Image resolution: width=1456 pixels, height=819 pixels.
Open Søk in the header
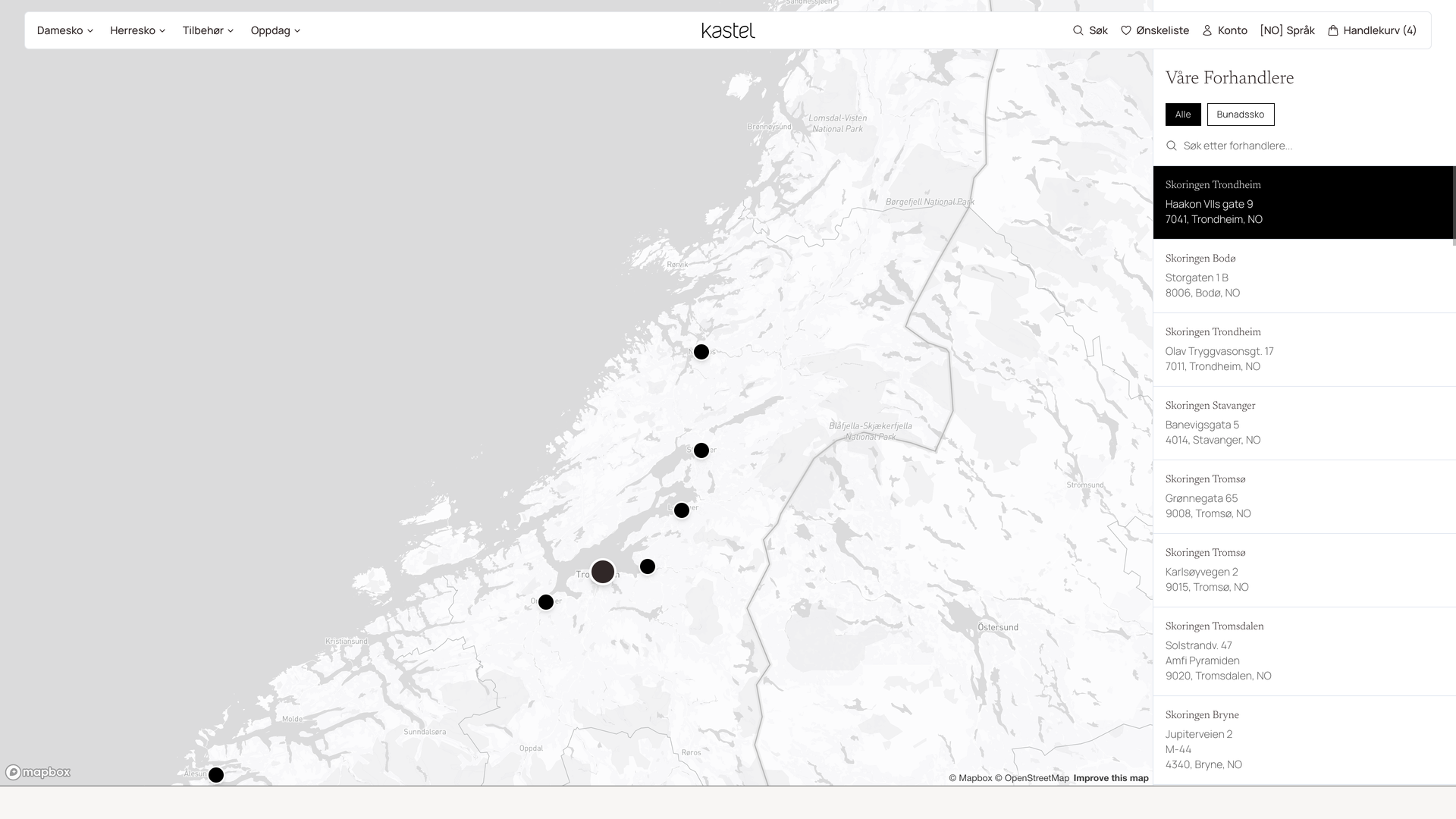point(1090,30)
